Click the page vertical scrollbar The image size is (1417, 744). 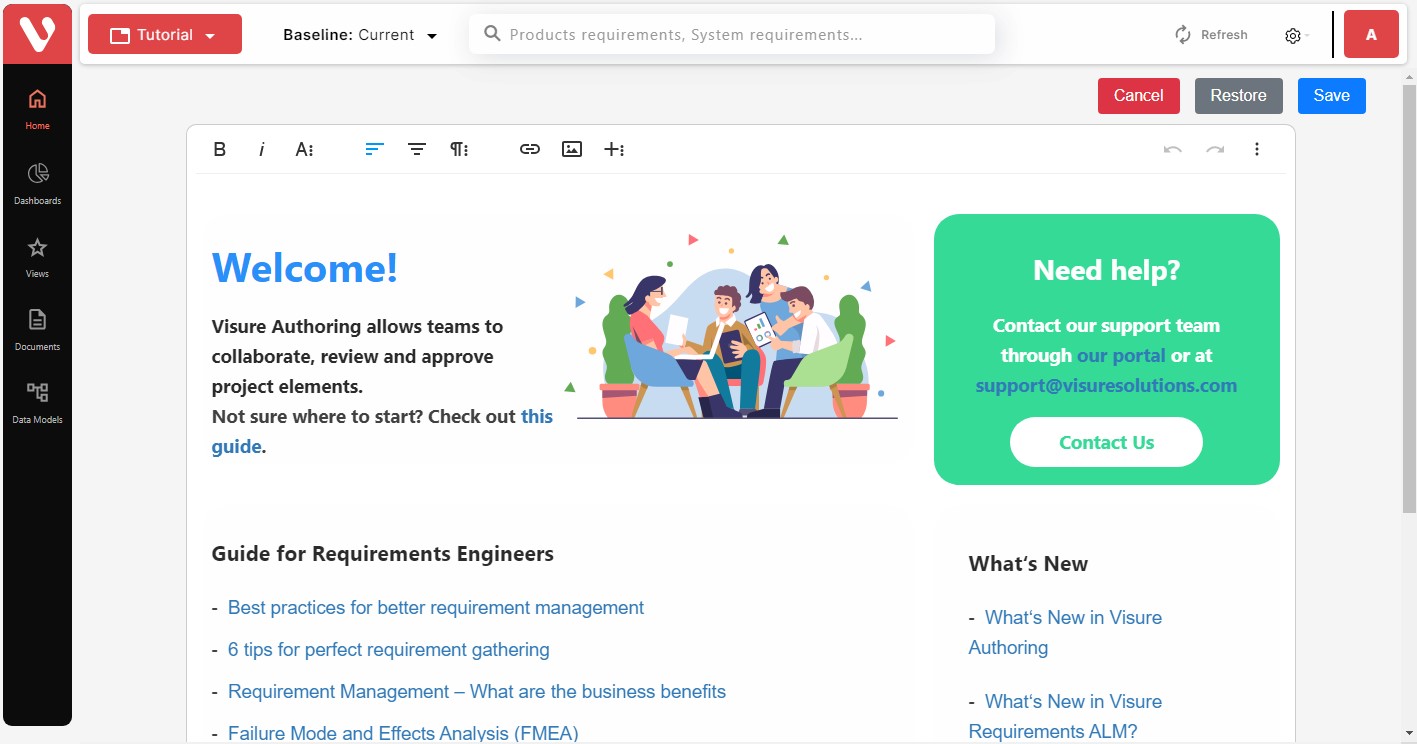1410,300
